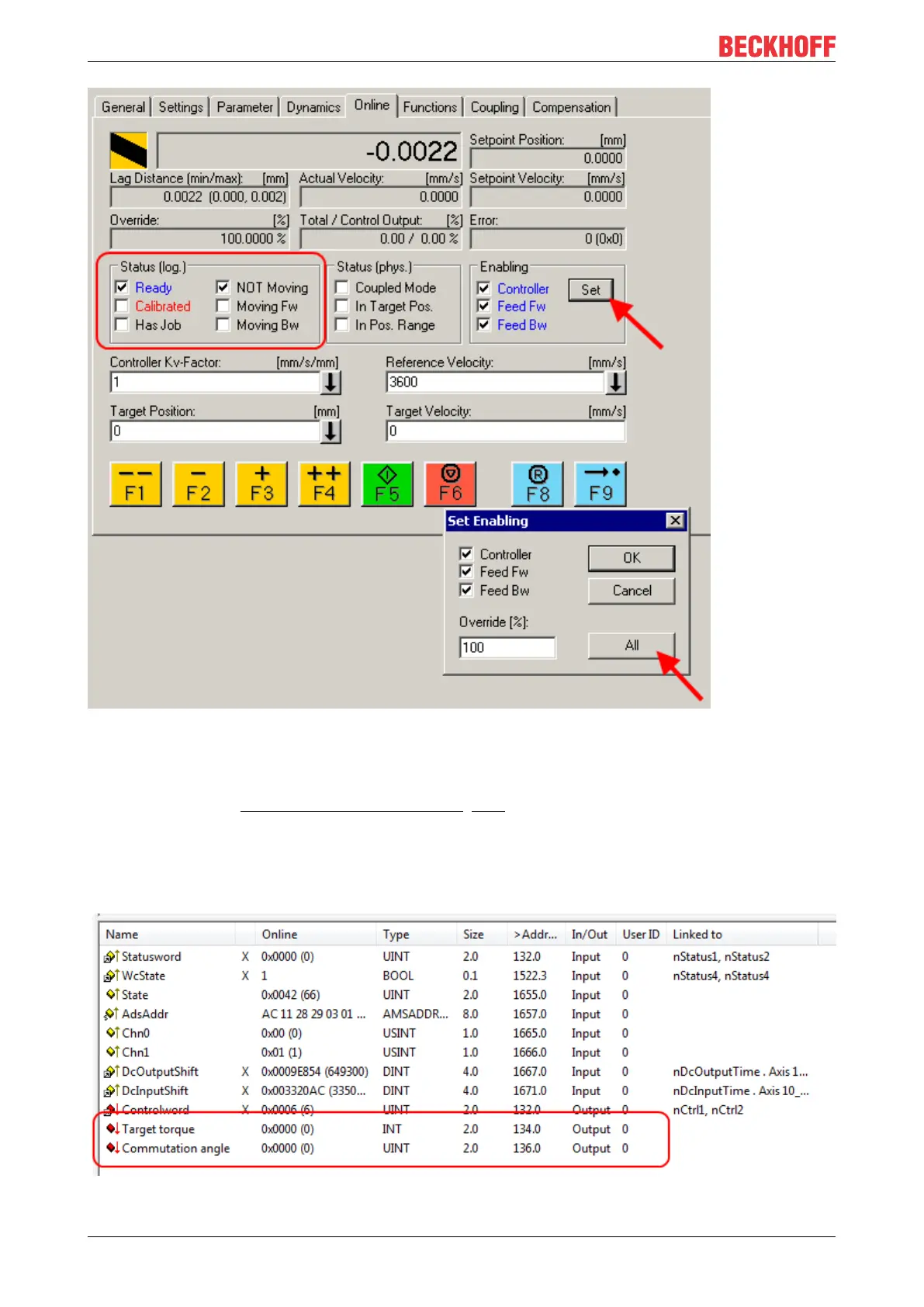The height and width of the screenshot is (1307, 924).
Task: Click the yellow-black axis state icon
Action: pyautogui.click(x=129, y=151)
